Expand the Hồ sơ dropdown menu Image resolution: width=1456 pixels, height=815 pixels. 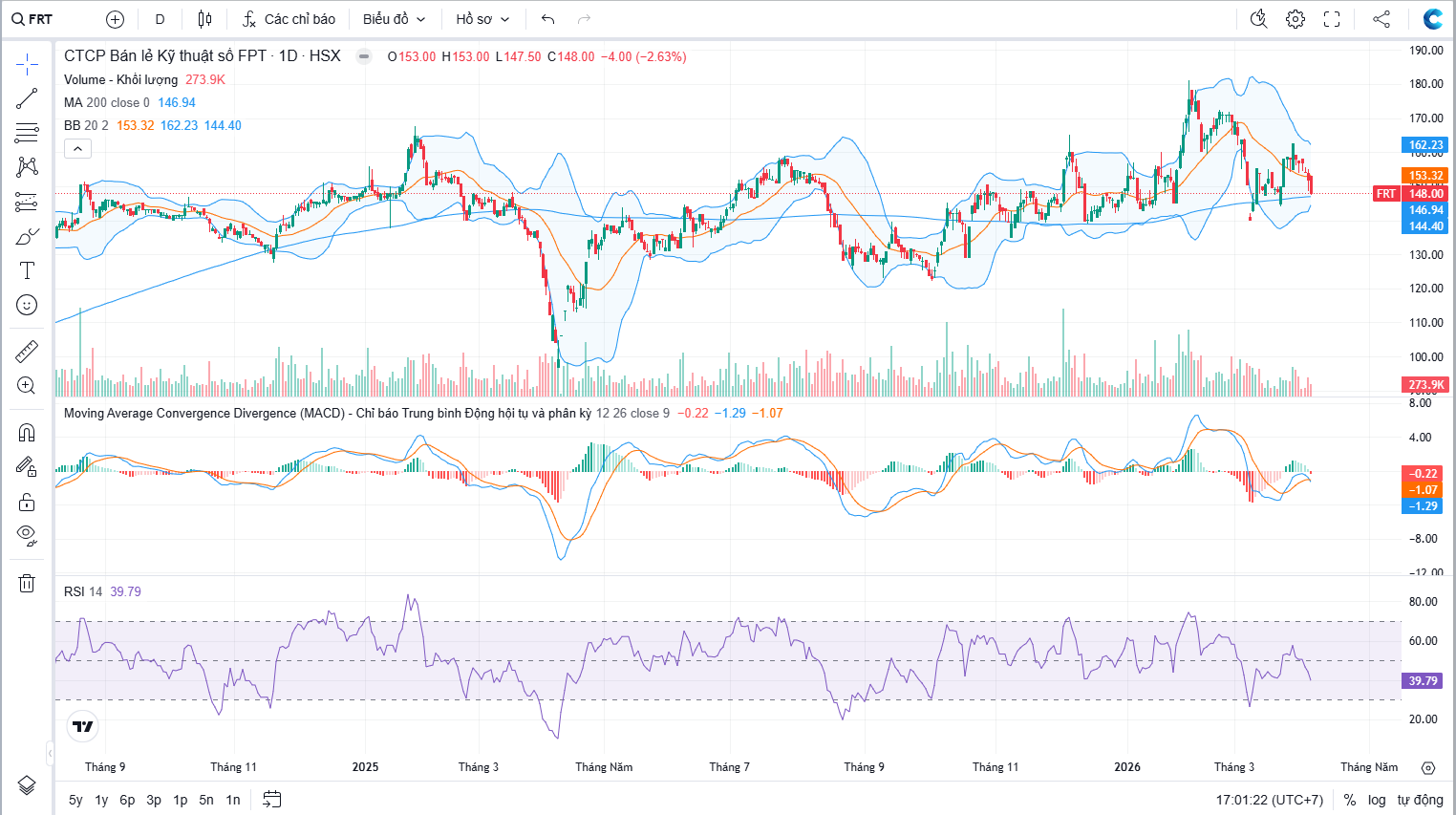pyautogui.click(x=482, y=19)
